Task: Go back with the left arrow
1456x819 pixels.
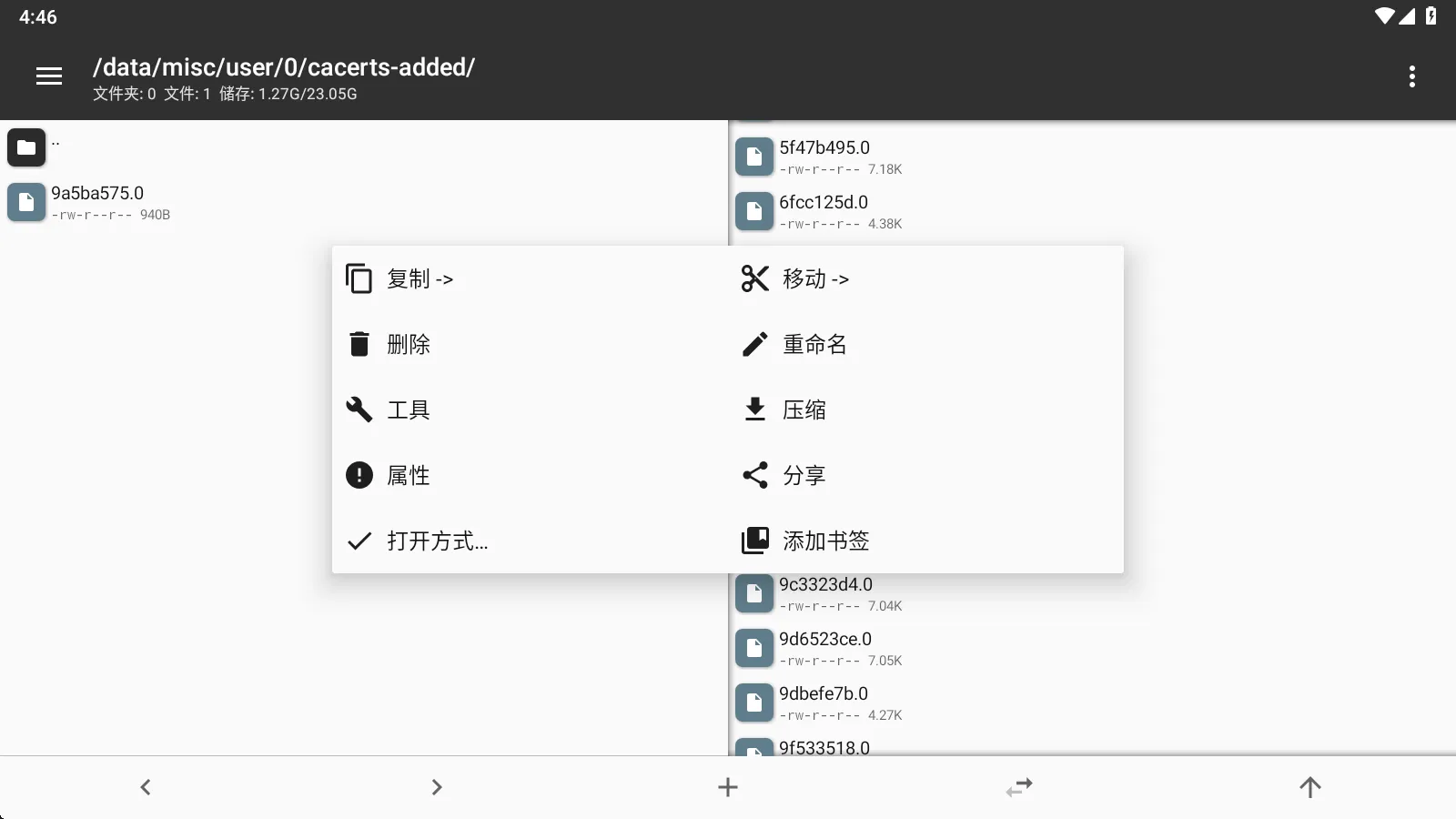Action: click(x=146, y=787)
